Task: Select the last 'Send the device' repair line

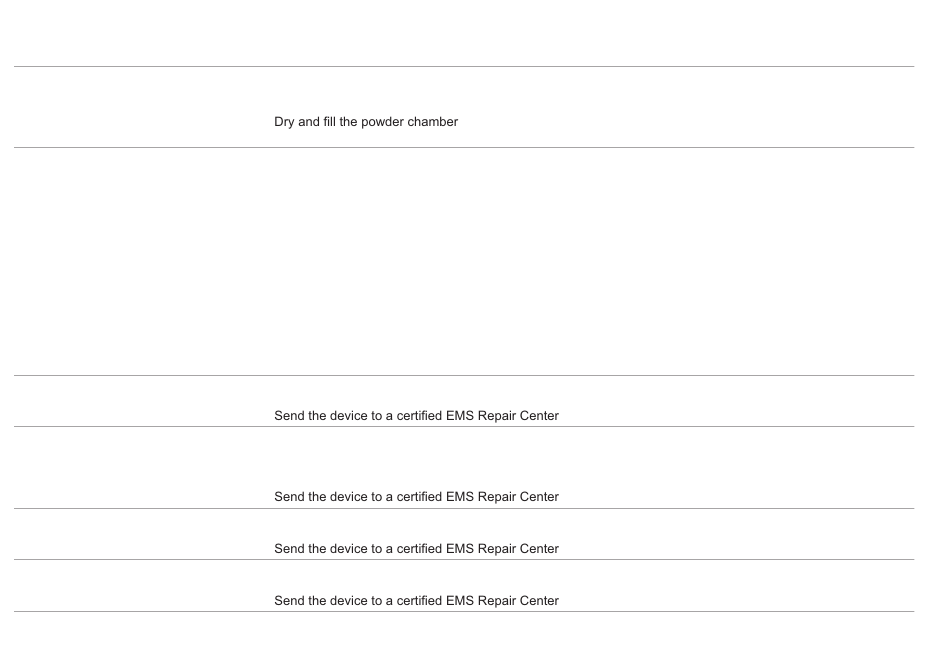Action: pos(416,601)
